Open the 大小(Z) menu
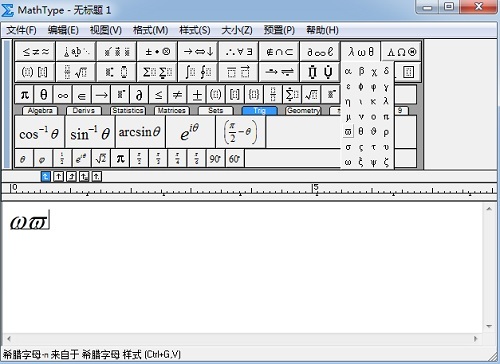The width and height of the screenshot is (500, 364). pyautogui.click(x=237, y=30)
